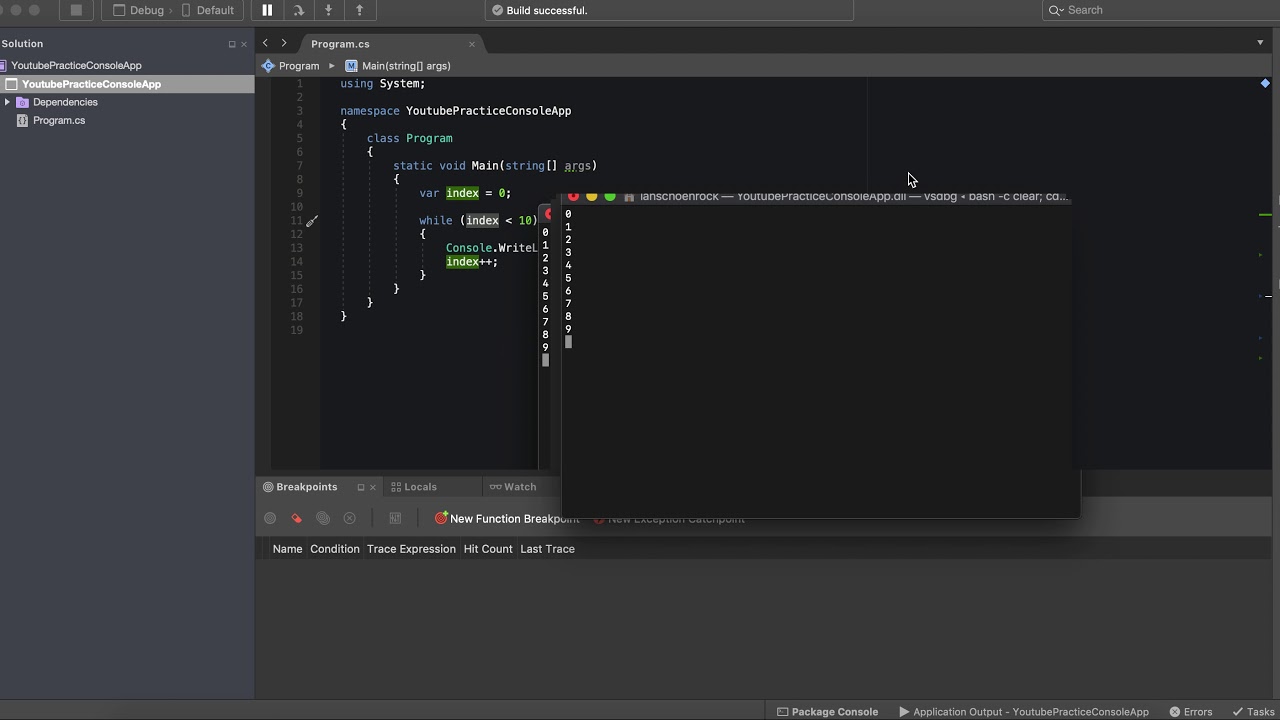The height and width of the screenshot is (720, 1280).
Task: Click the circled X breakpoint toolbar icon
Action: click(x=350, y=518)
